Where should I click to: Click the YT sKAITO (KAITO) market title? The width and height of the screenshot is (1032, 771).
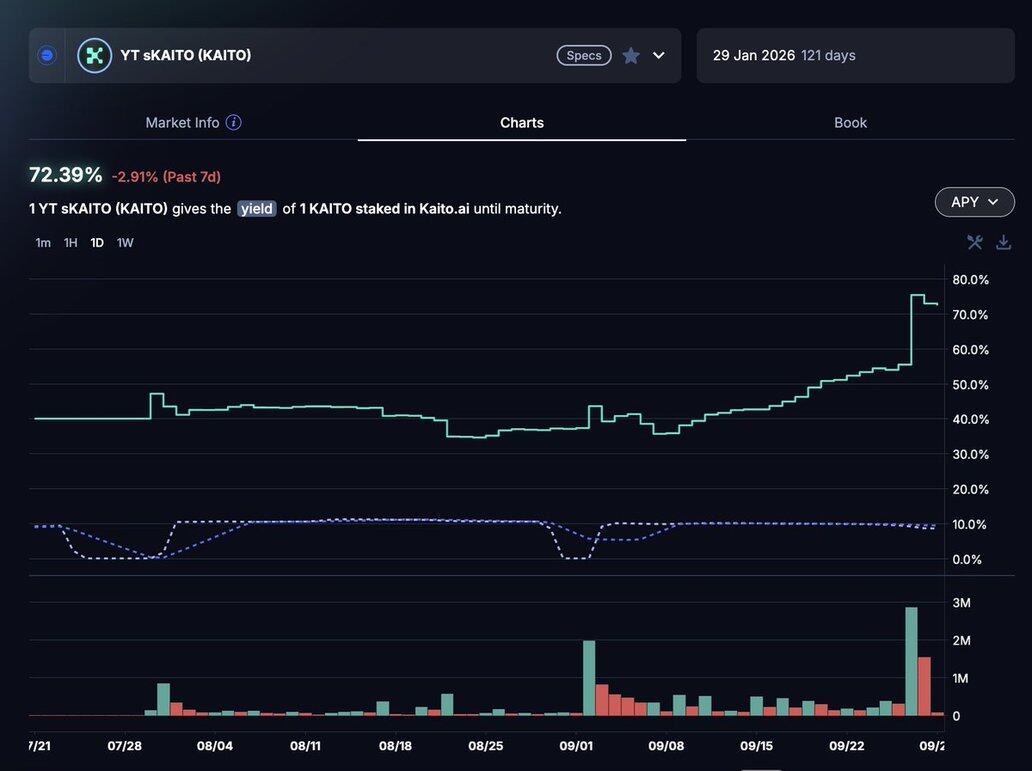186,56
